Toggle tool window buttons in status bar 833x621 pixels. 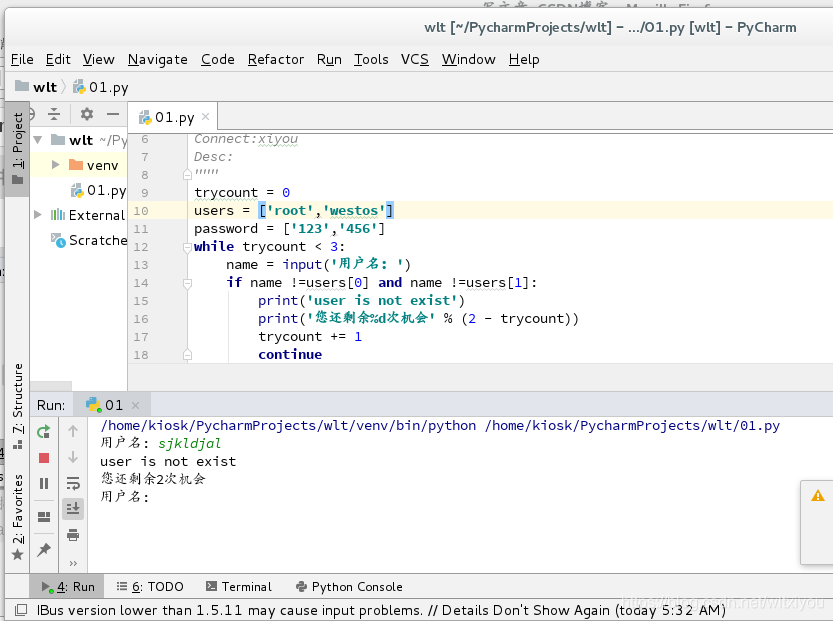[21, 610]
